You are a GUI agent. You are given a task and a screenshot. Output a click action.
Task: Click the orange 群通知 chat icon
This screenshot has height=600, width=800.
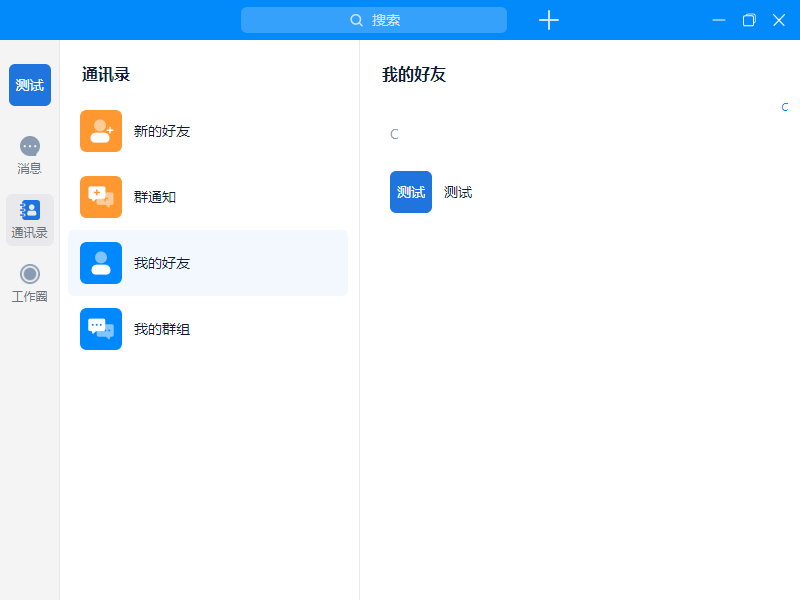101,197
